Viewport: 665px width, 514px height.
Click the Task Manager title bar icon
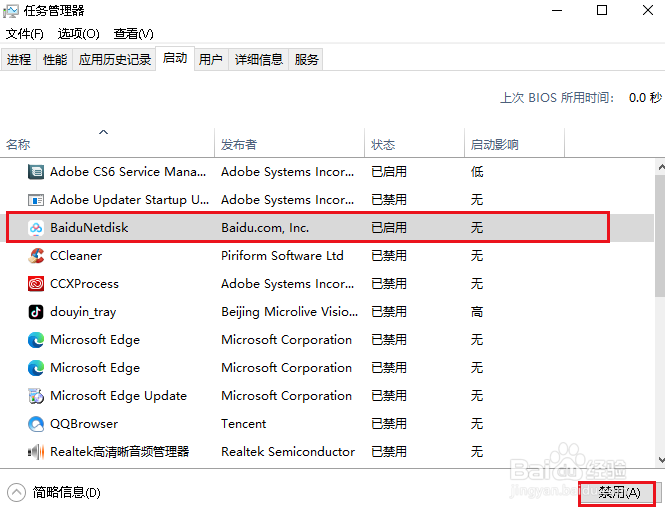[x=11, y=11]
